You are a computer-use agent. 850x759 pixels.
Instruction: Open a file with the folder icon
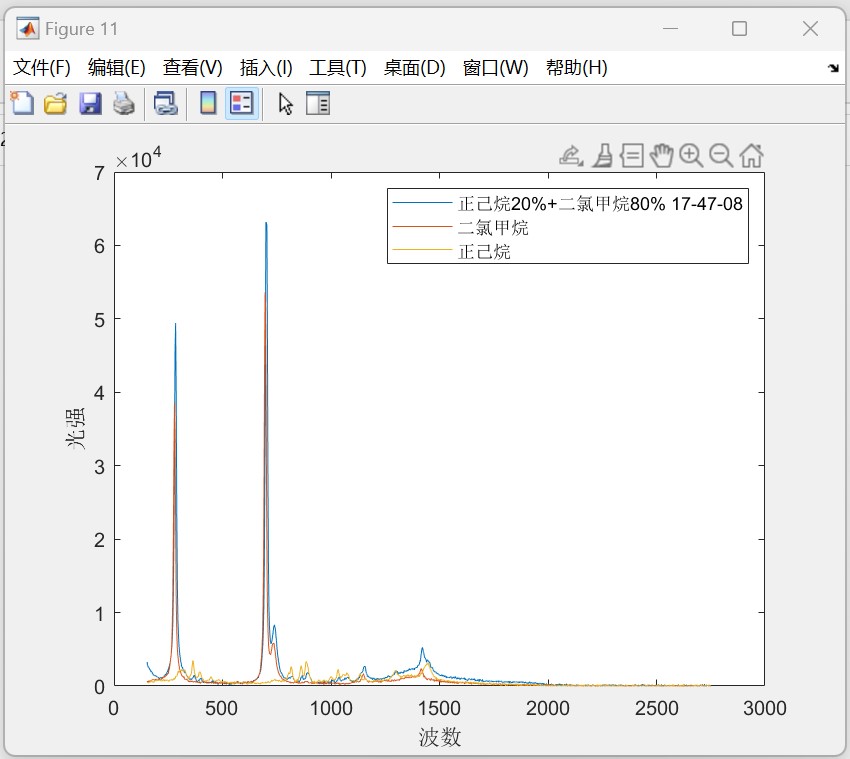point(56,103)
